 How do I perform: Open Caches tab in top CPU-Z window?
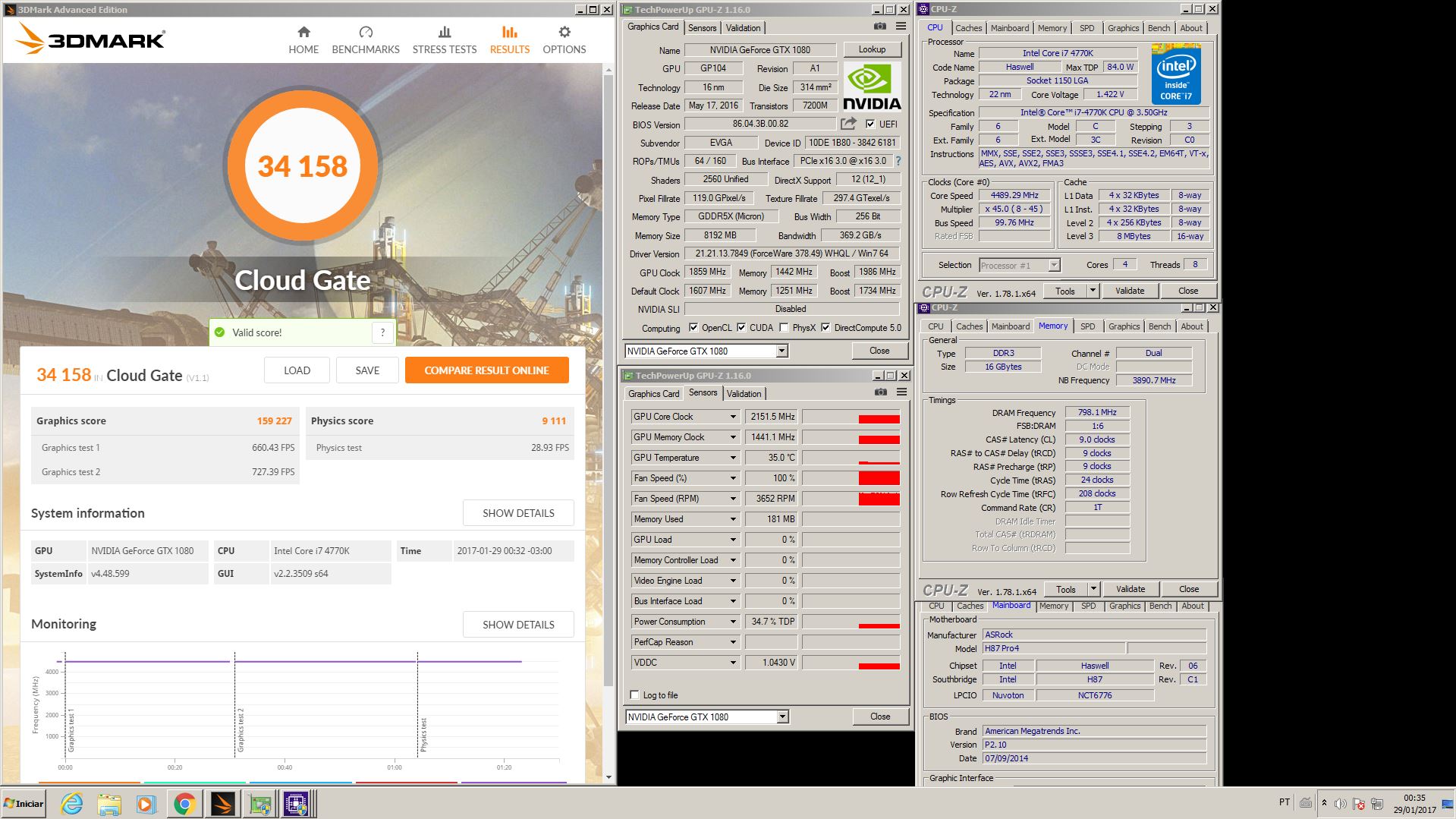tap(969, 28)
